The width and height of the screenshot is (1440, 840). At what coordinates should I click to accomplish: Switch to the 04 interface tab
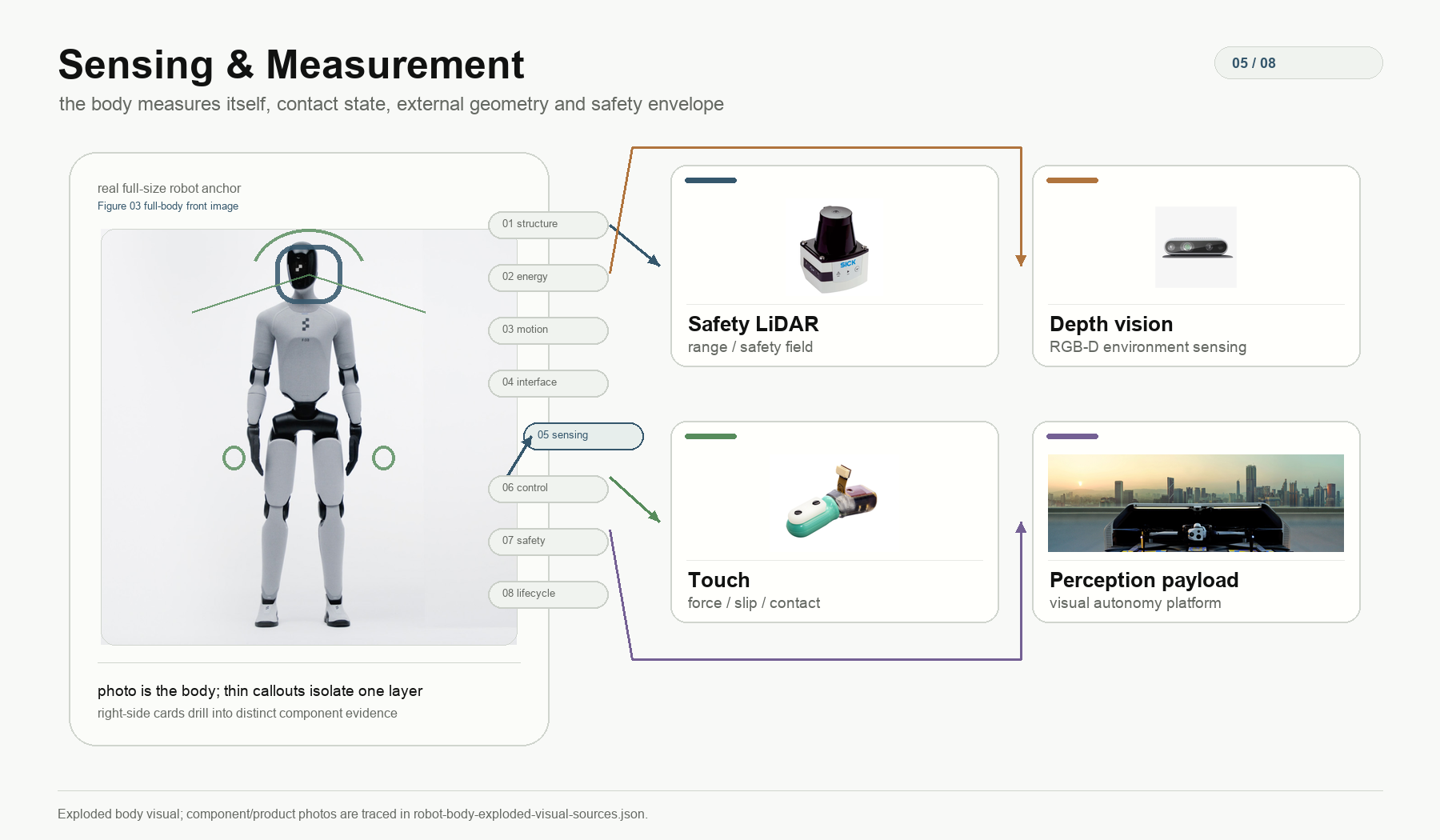coord(548,383)
